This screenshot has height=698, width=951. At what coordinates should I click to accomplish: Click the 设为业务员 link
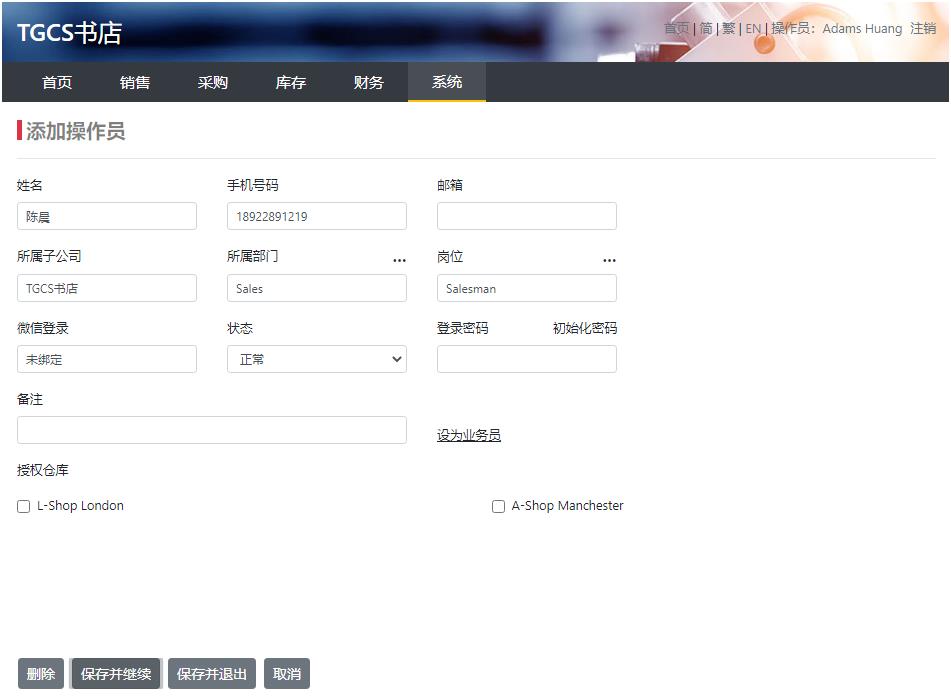(469, 436)
